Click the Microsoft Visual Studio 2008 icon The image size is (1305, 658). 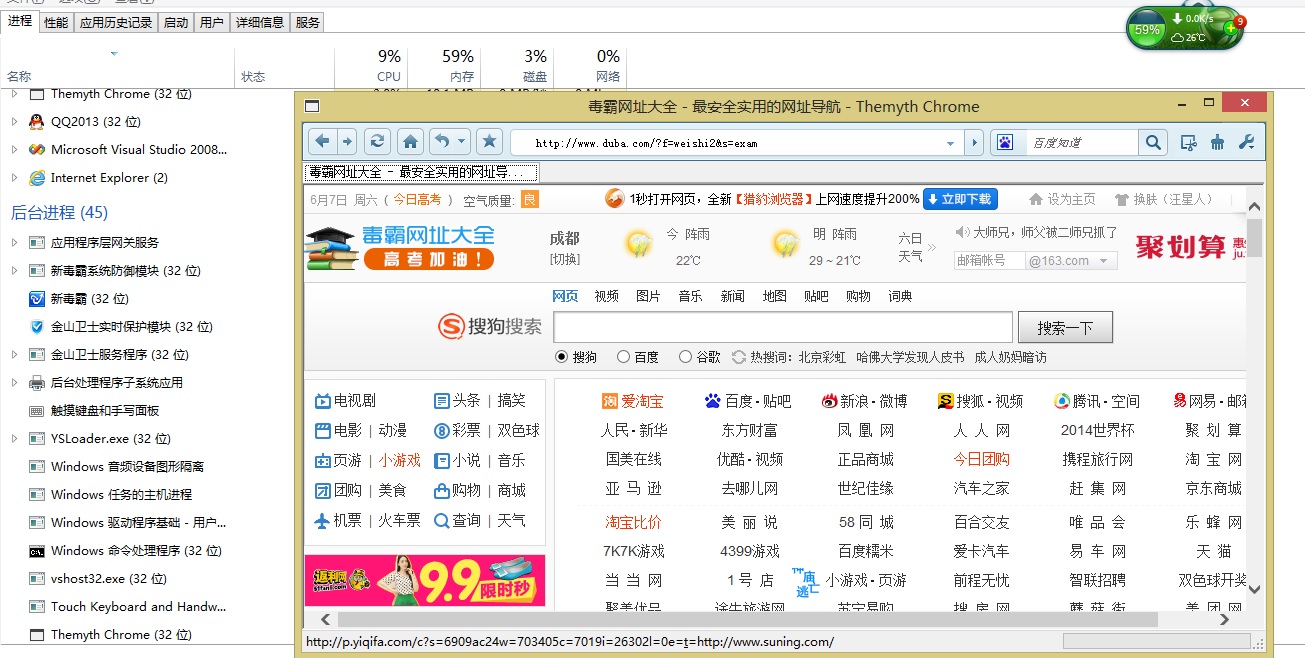[37, 150]
